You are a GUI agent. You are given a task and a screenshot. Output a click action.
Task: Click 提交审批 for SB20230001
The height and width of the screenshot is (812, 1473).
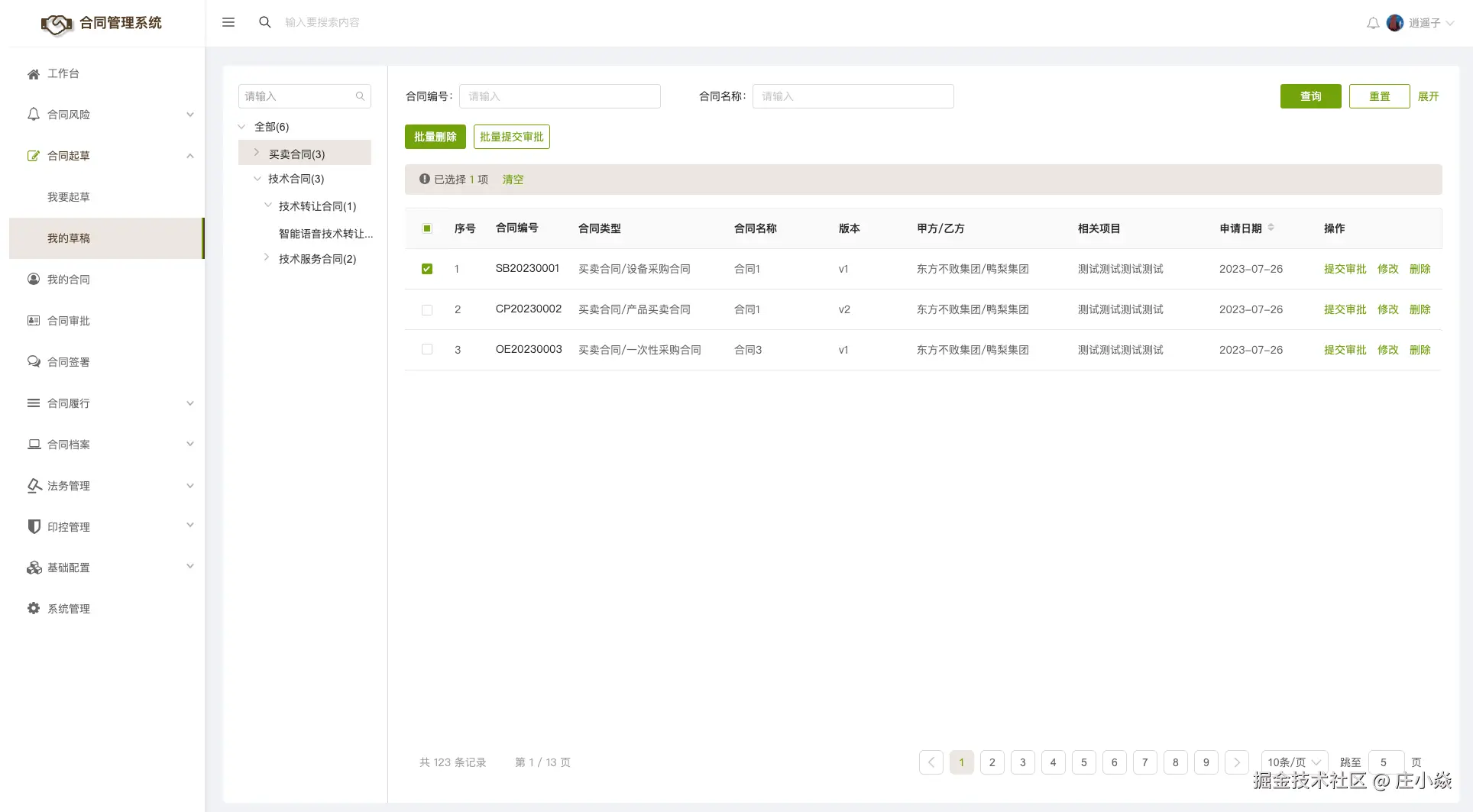1345,269
